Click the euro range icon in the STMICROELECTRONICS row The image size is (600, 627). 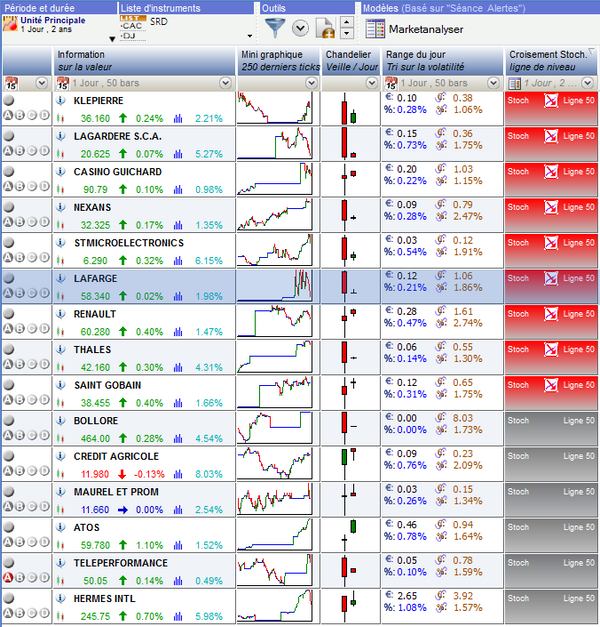coord(389,239)
